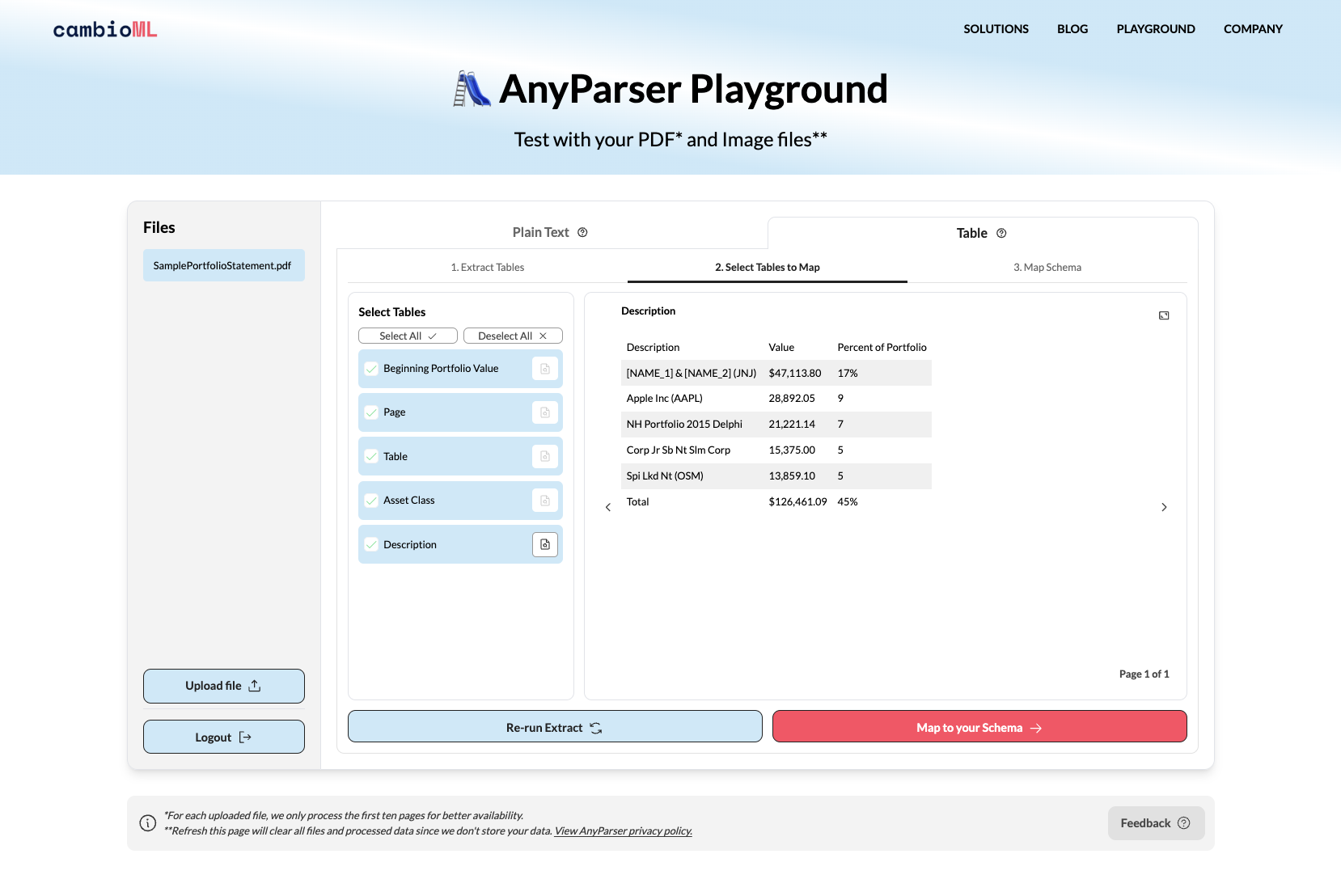Click the [NAME_1] & [NAME_2] (JNJ) cell
The height and width of the screenshot is (896, 1341).
(x=692, y=373)
